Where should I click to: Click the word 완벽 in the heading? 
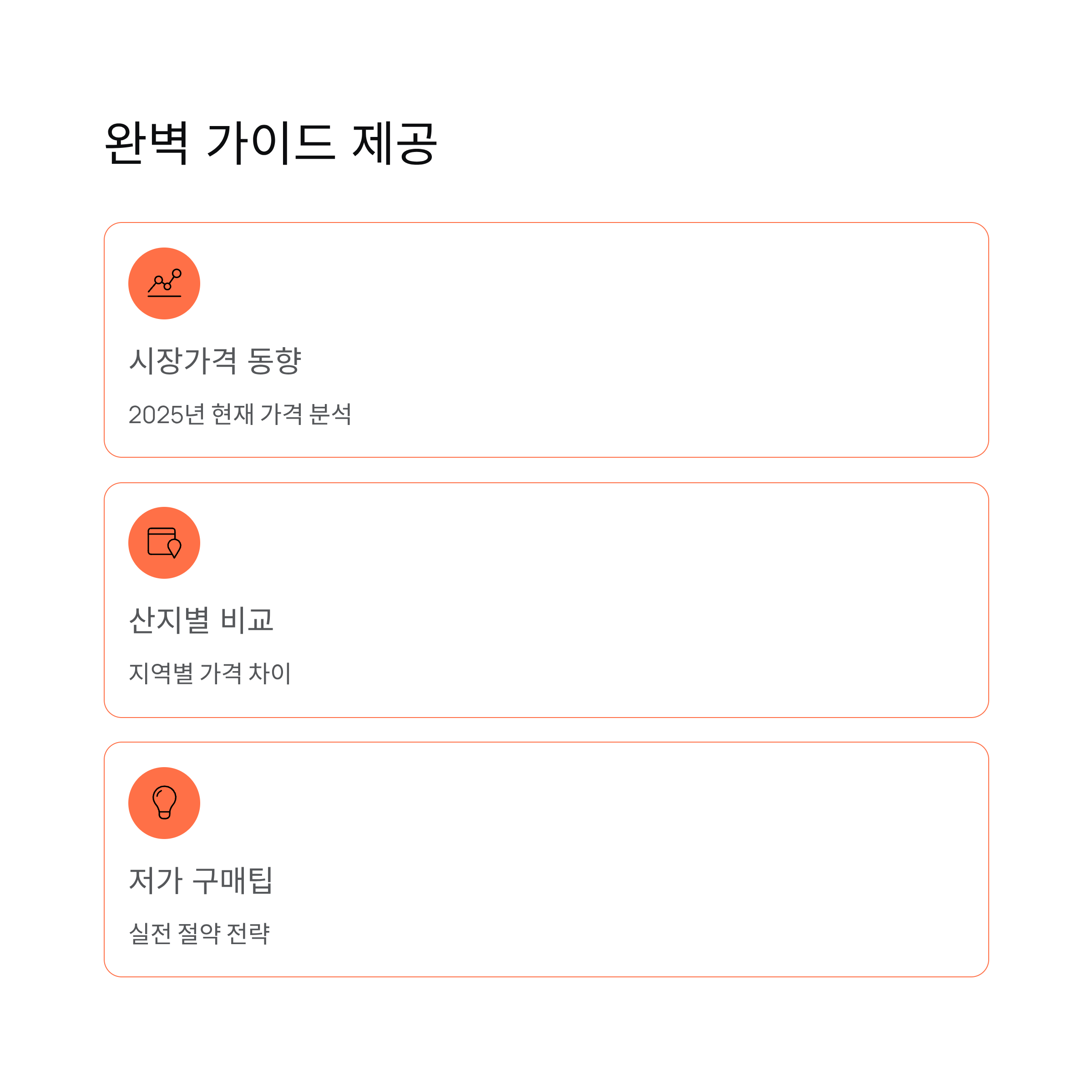(147, 142)
